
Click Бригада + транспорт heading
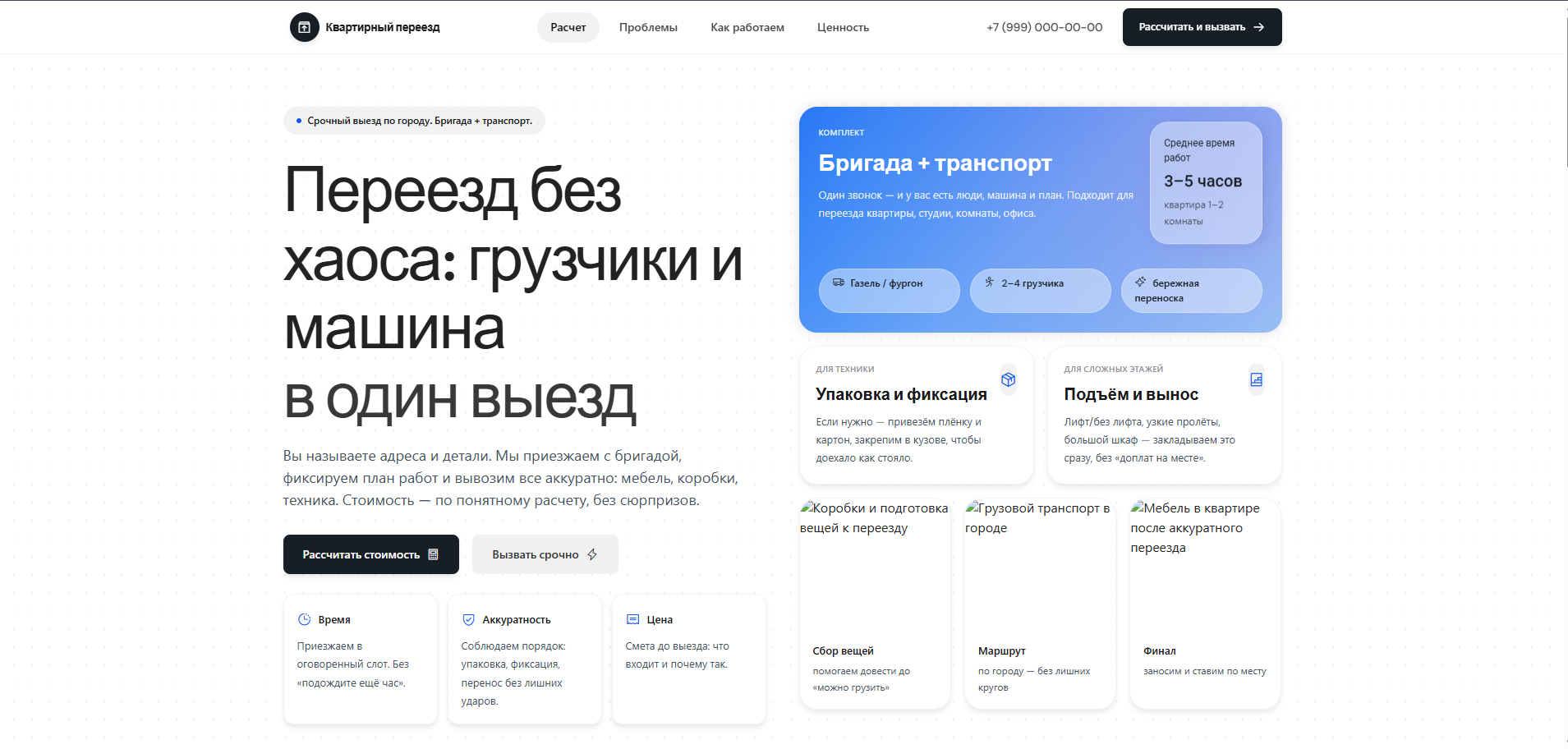935,163
